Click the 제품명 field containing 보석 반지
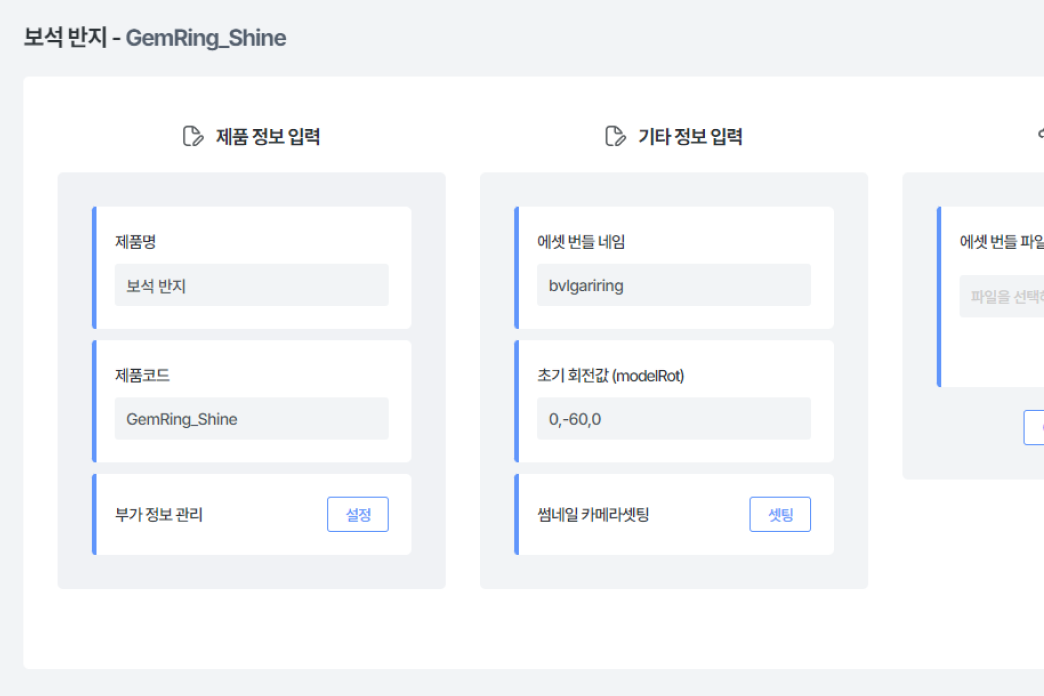 pyautogui.click(x=251, y=285)
